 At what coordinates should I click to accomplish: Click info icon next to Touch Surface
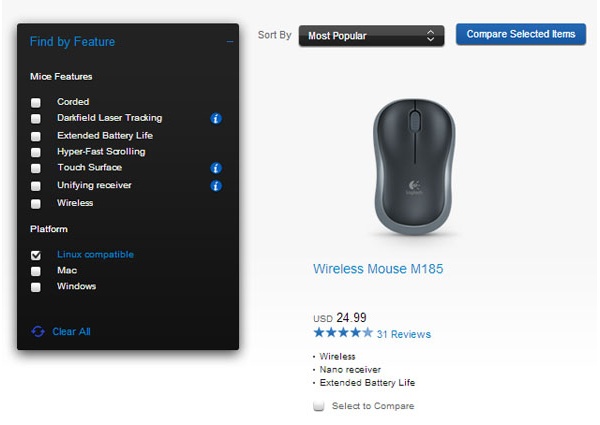pyautogui.click(x=216, y=168)
